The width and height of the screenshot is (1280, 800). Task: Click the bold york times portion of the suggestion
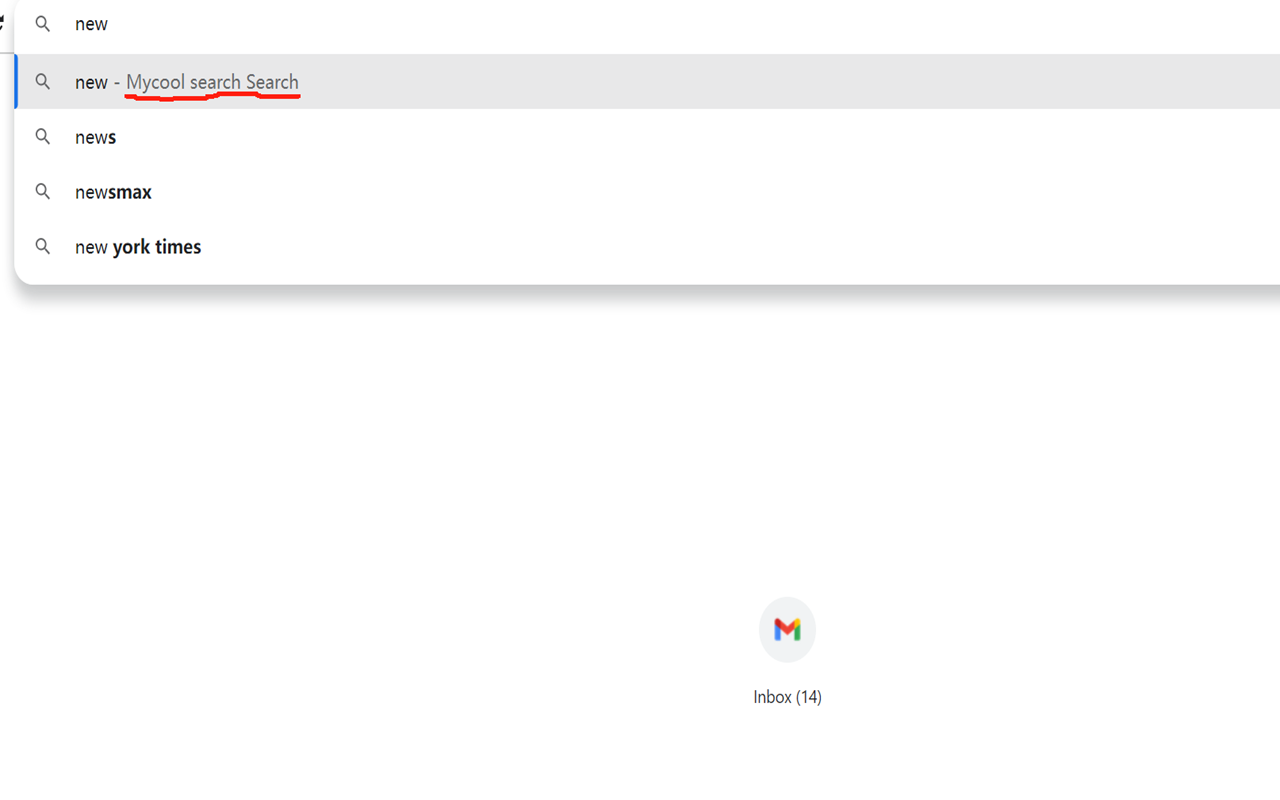155,246
